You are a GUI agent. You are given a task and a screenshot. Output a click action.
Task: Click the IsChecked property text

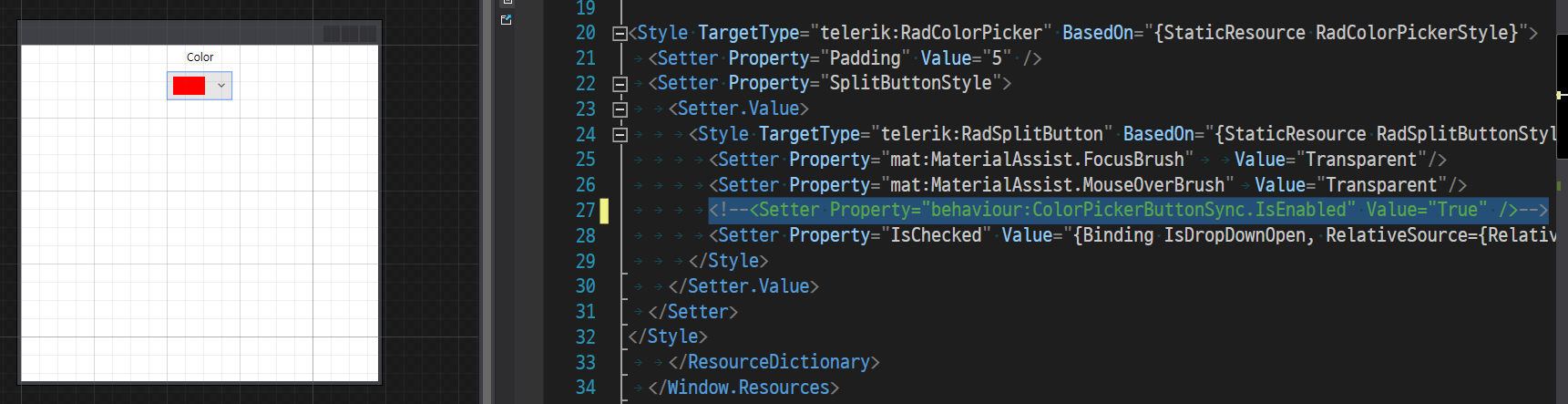tap(936, 235)
